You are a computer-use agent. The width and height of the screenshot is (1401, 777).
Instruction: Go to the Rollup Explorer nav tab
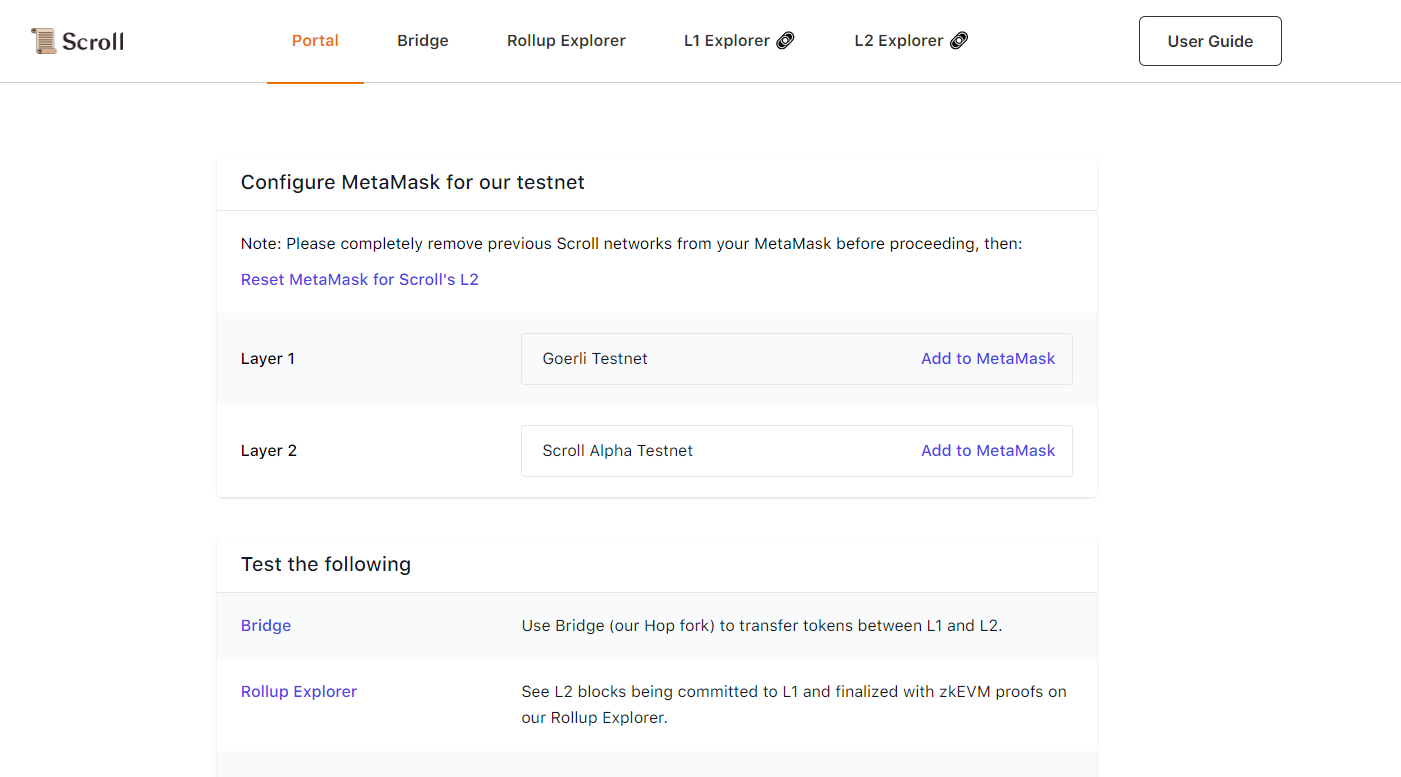pyautogui.click(x=566, y=41)
